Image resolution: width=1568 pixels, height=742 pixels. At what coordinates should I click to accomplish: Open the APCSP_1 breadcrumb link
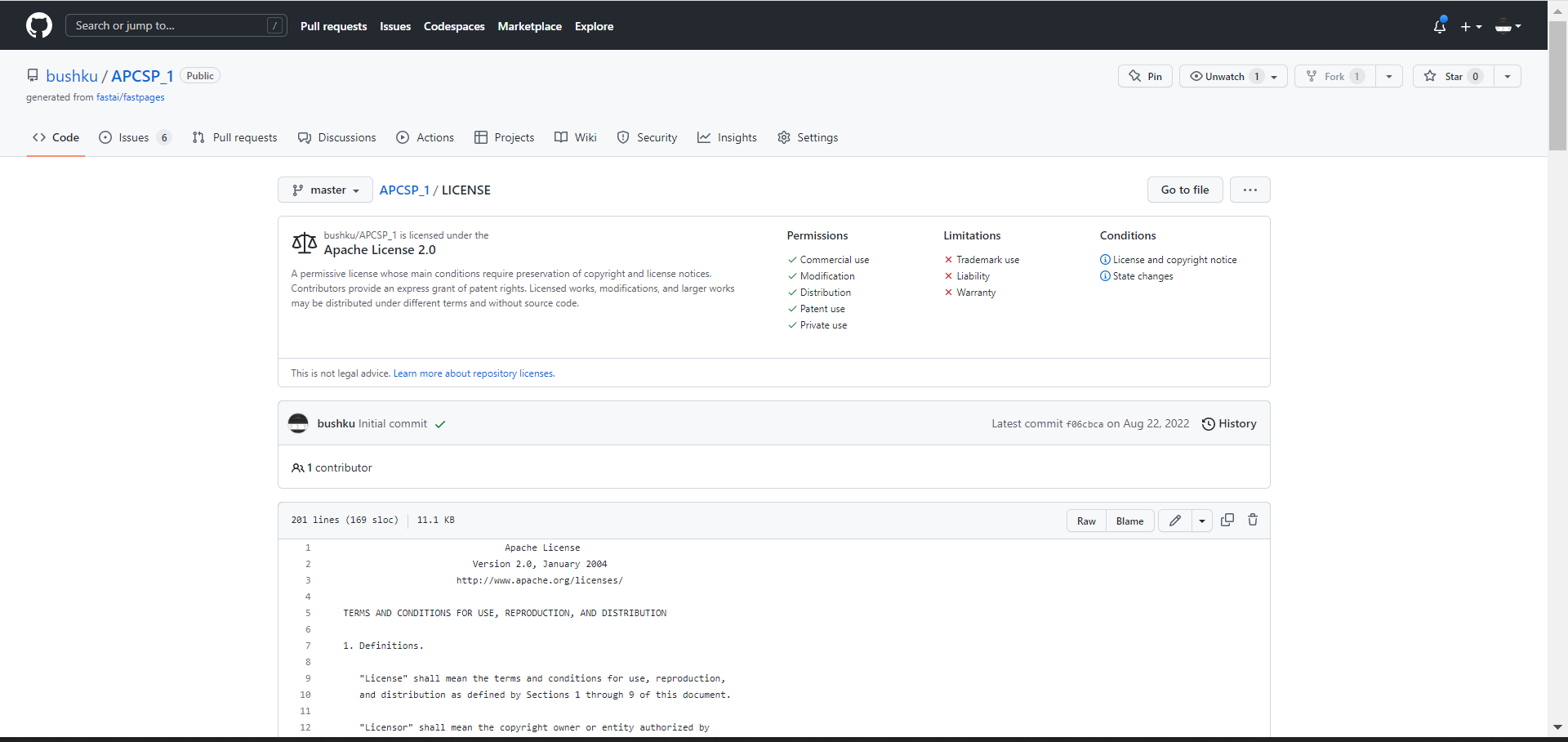[404, 190]
